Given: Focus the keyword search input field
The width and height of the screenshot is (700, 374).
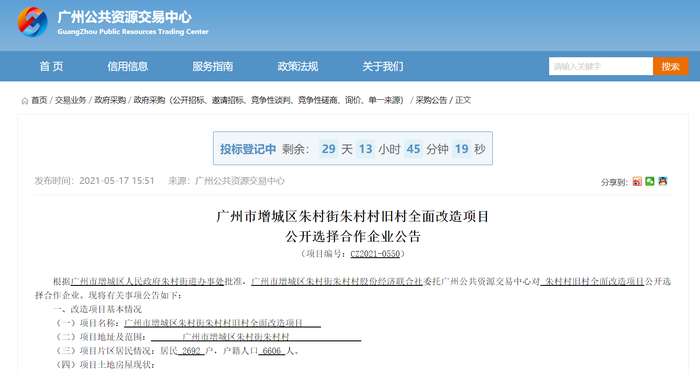Looking at the screenshot, I should coord(601,66).
